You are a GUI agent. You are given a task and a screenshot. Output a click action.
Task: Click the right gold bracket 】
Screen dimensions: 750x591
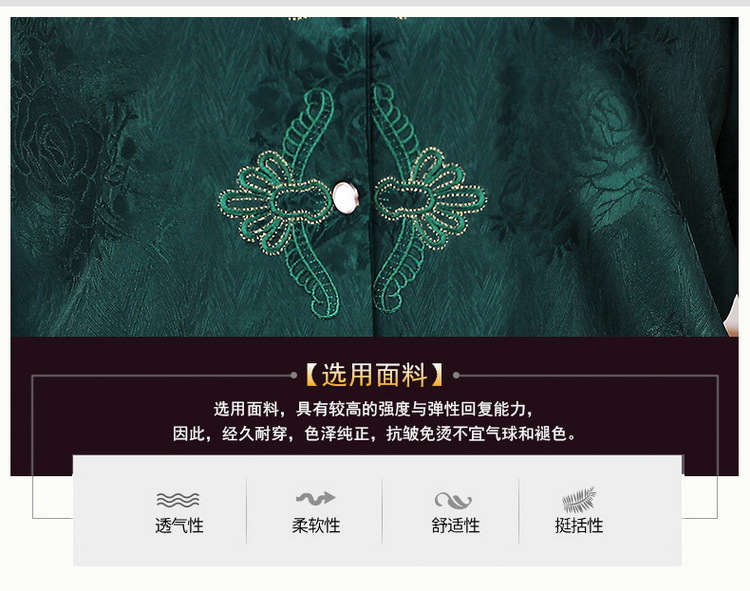click(437, 374)
